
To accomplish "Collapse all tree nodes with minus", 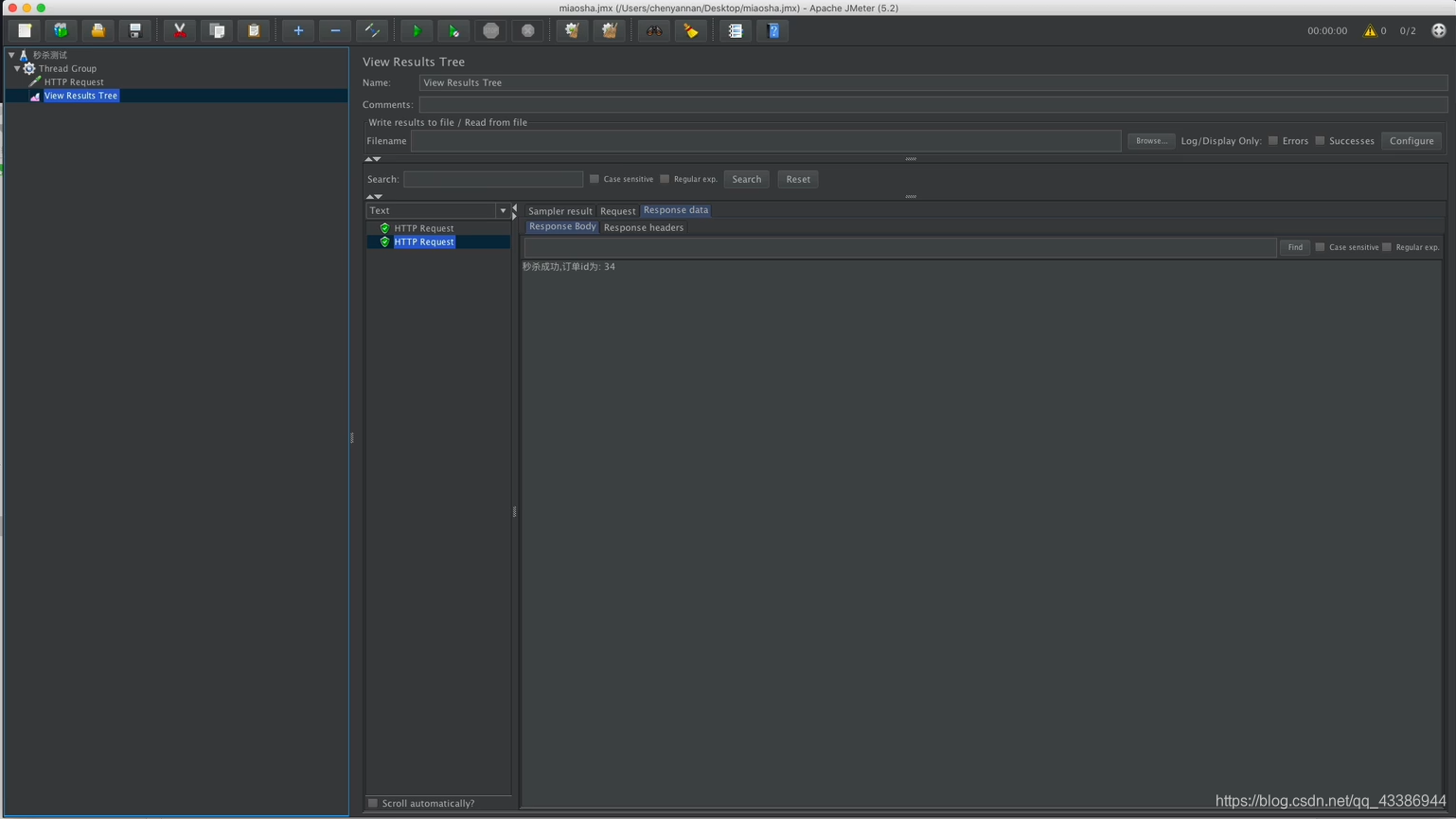I will [x=335, y=30].
